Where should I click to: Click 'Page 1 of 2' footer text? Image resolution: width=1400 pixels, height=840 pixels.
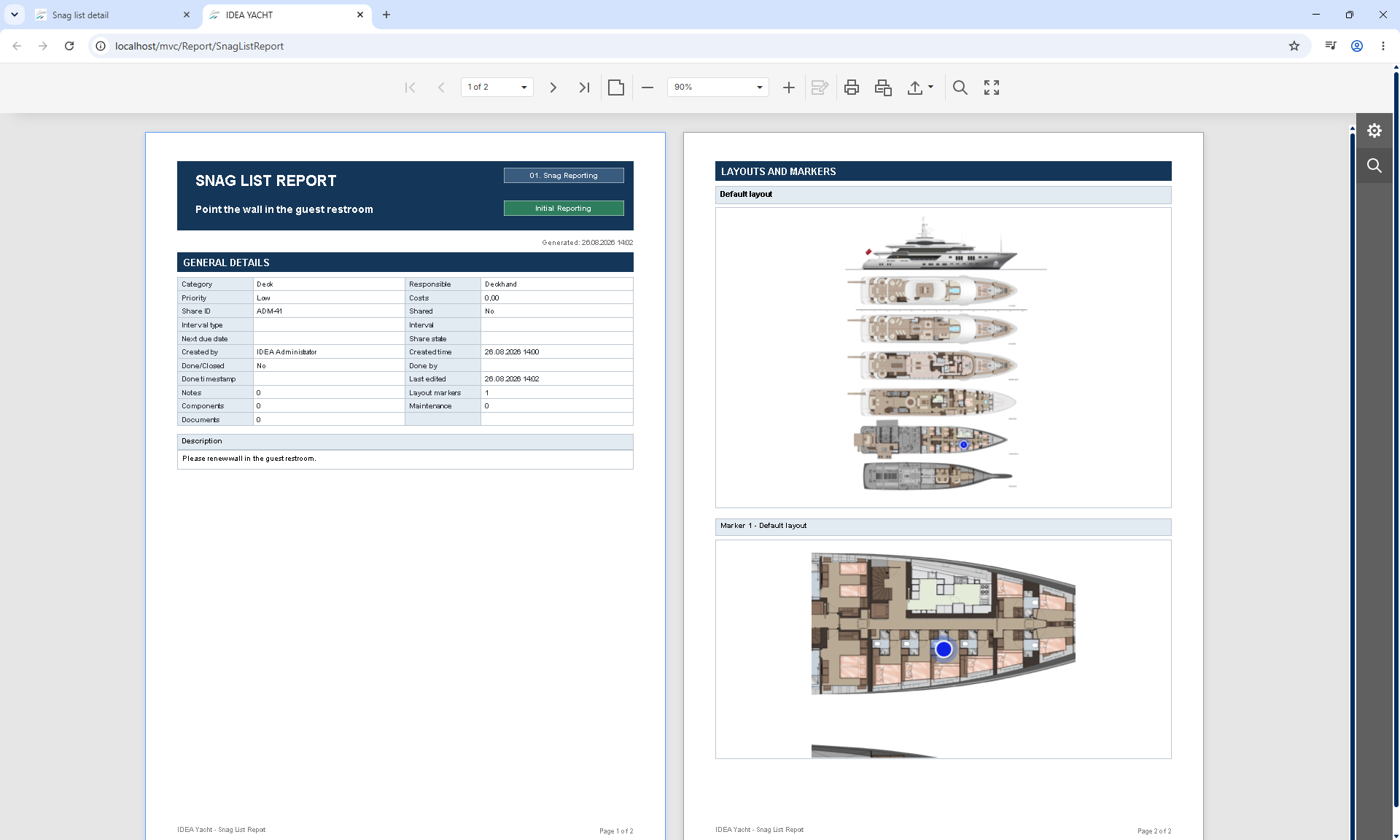point(616,831)
